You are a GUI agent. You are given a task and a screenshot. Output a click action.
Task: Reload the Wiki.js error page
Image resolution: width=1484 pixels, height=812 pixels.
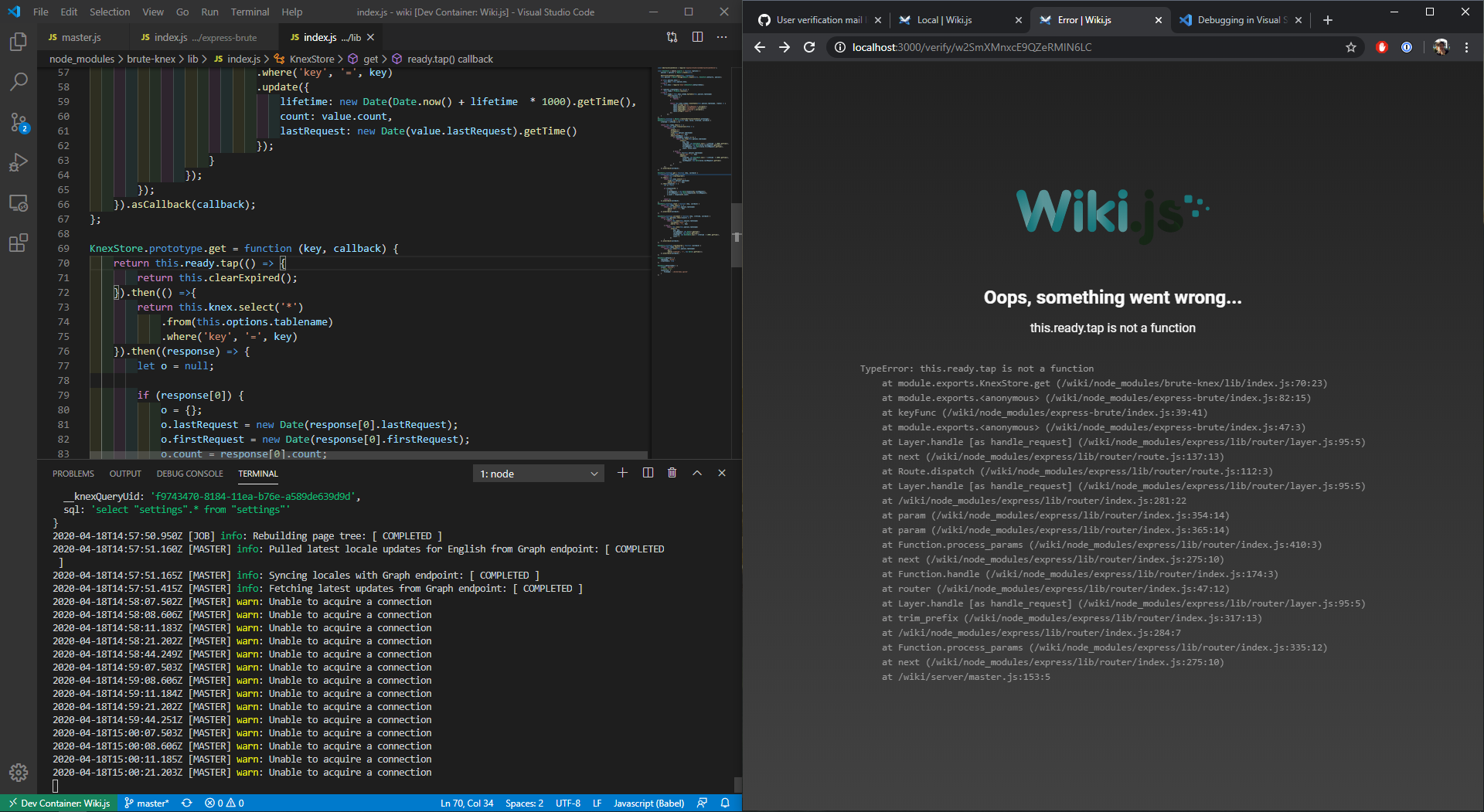tap(809, 47)
